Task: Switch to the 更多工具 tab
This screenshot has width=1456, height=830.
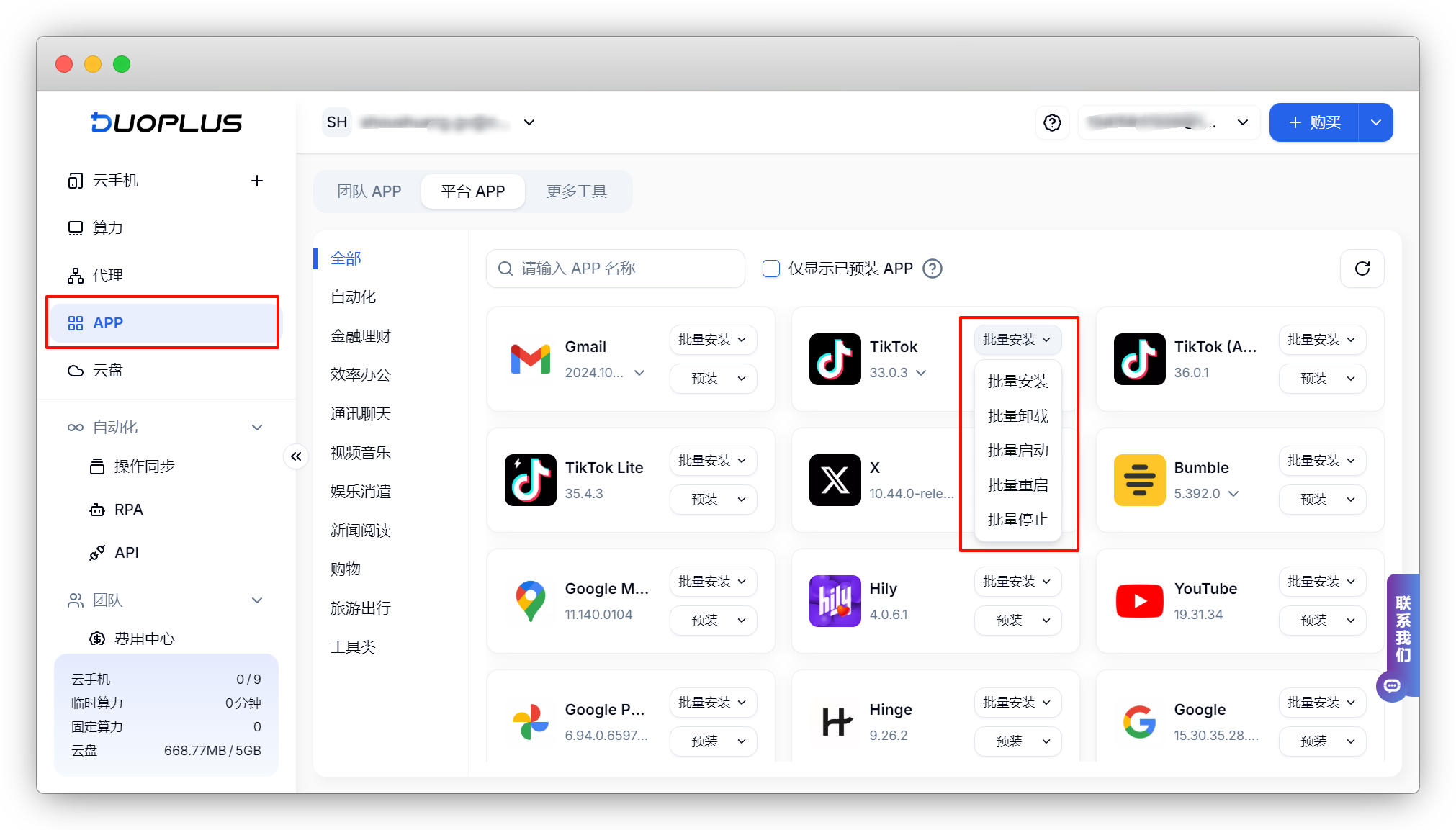Action: tap(577, 191)
